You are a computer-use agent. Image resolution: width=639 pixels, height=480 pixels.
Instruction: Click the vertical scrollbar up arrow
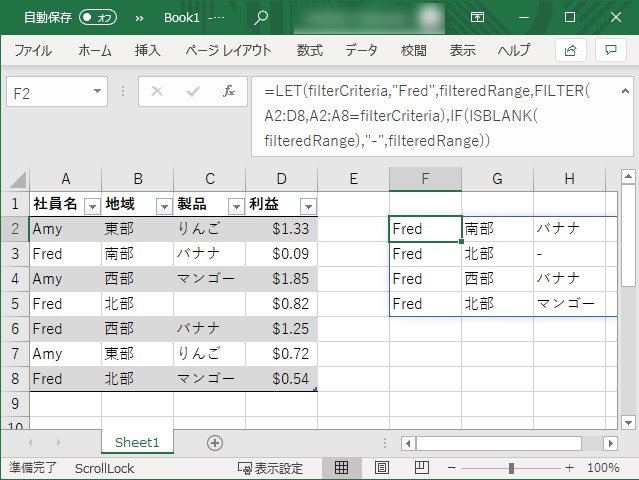[x=628, y=177]
